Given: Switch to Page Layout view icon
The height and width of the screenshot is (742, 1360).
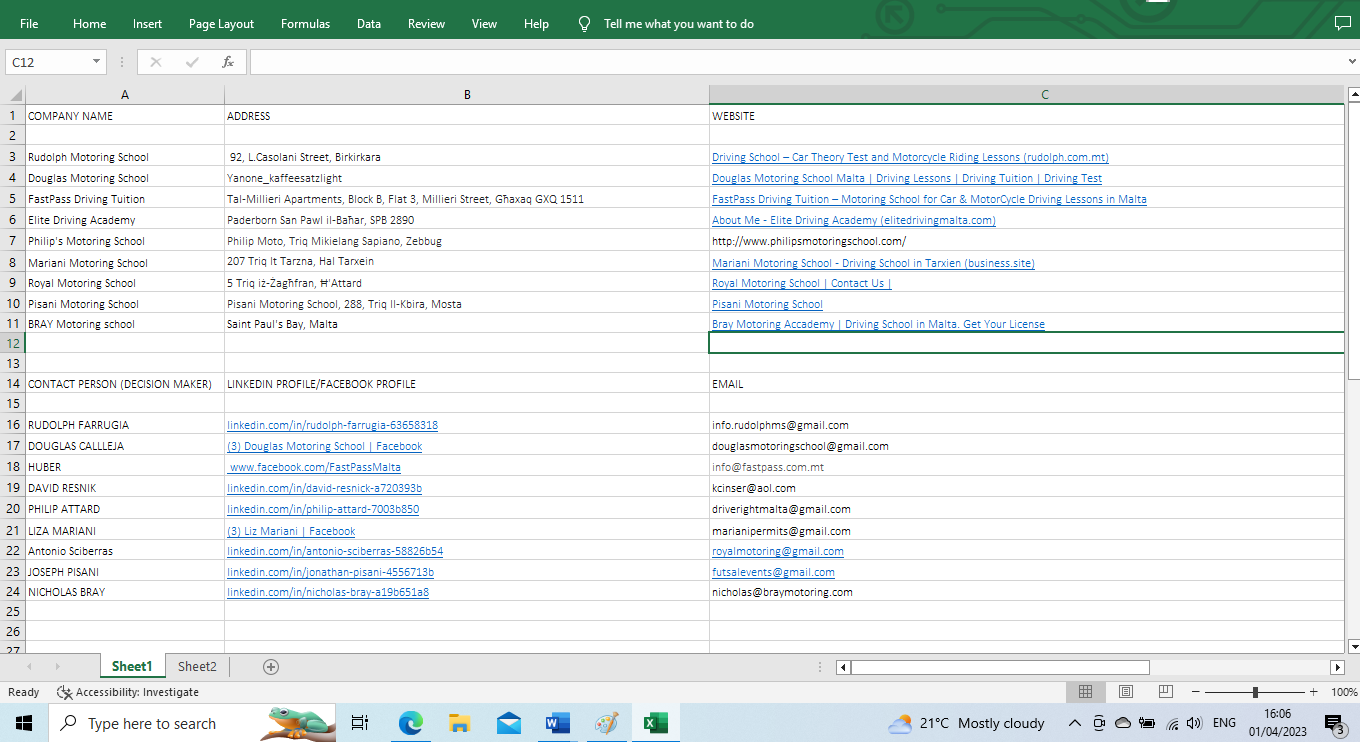Looking at the screenshot, I should coord(1125,692).
